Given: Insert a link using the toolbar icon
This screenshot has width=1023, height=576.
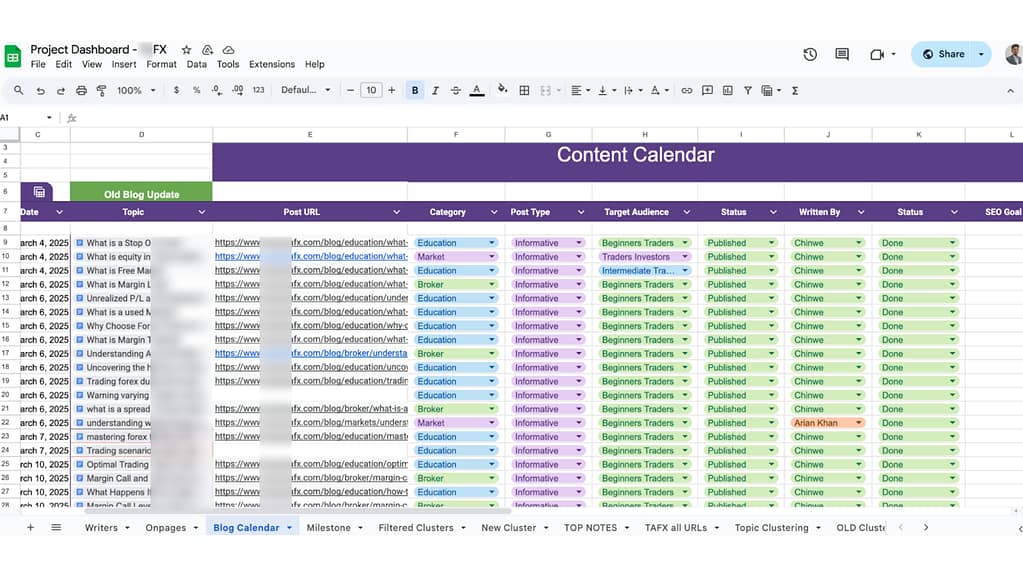Looking at the screenshot, I should click(687, 90).
